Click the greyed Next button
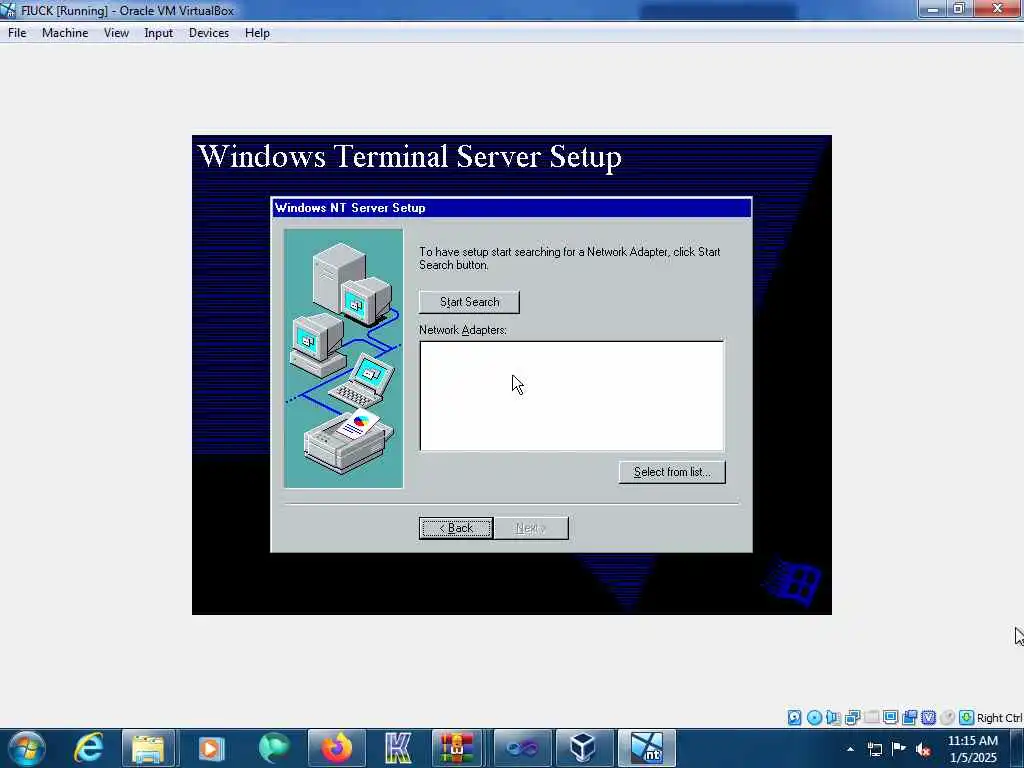 (531, 528)
